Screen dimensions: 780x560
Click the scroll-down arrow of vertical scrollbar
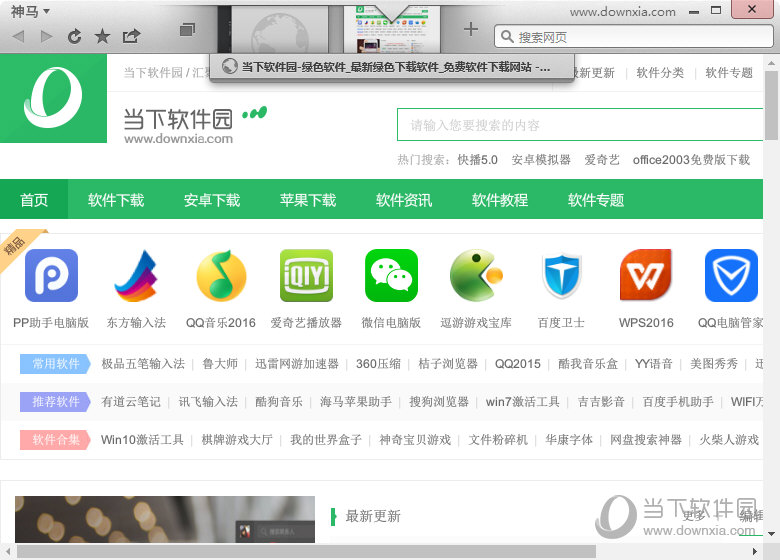point(772,534)
